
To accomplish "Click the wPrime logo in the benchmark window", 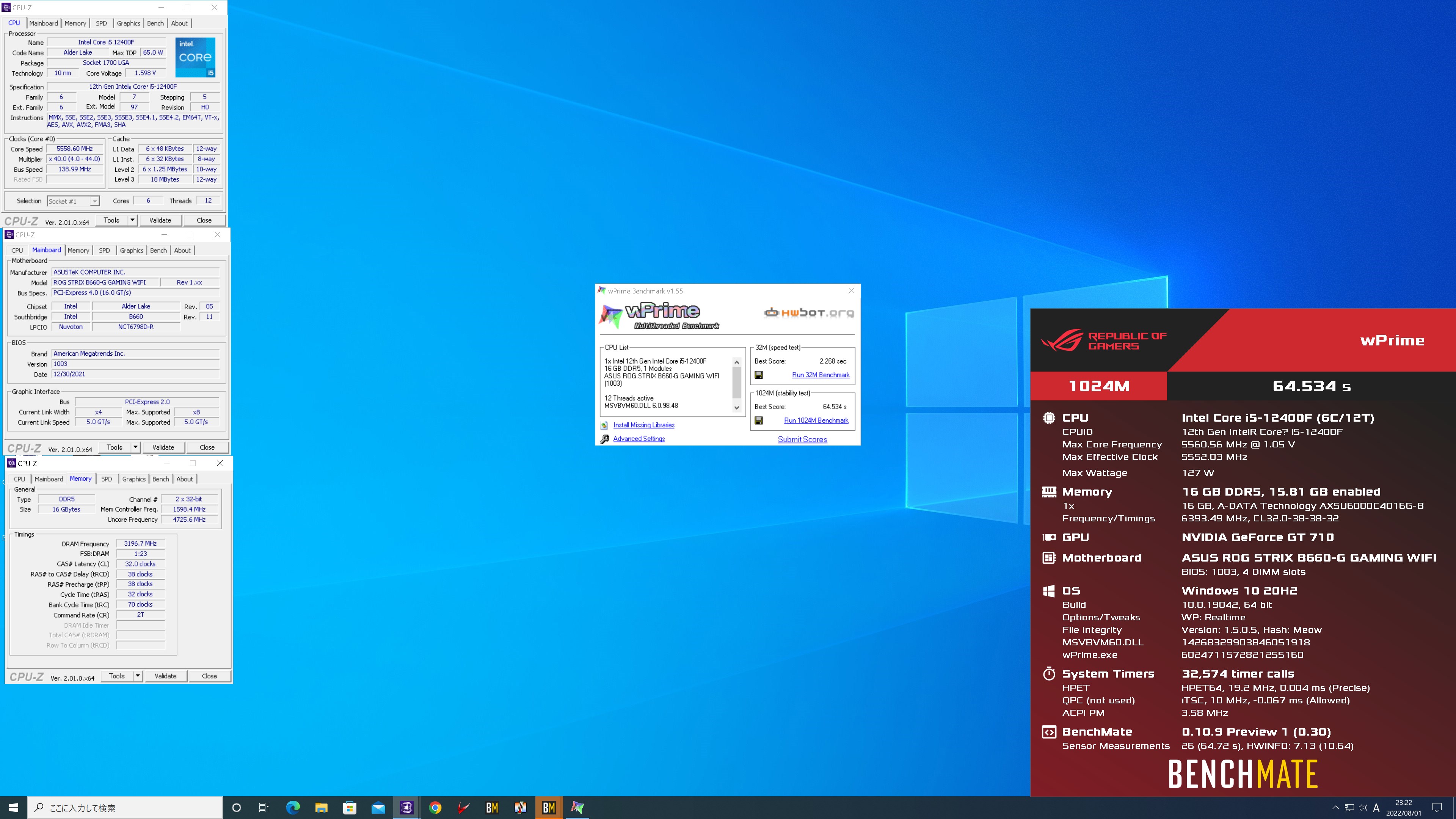I will click(659, 316).
